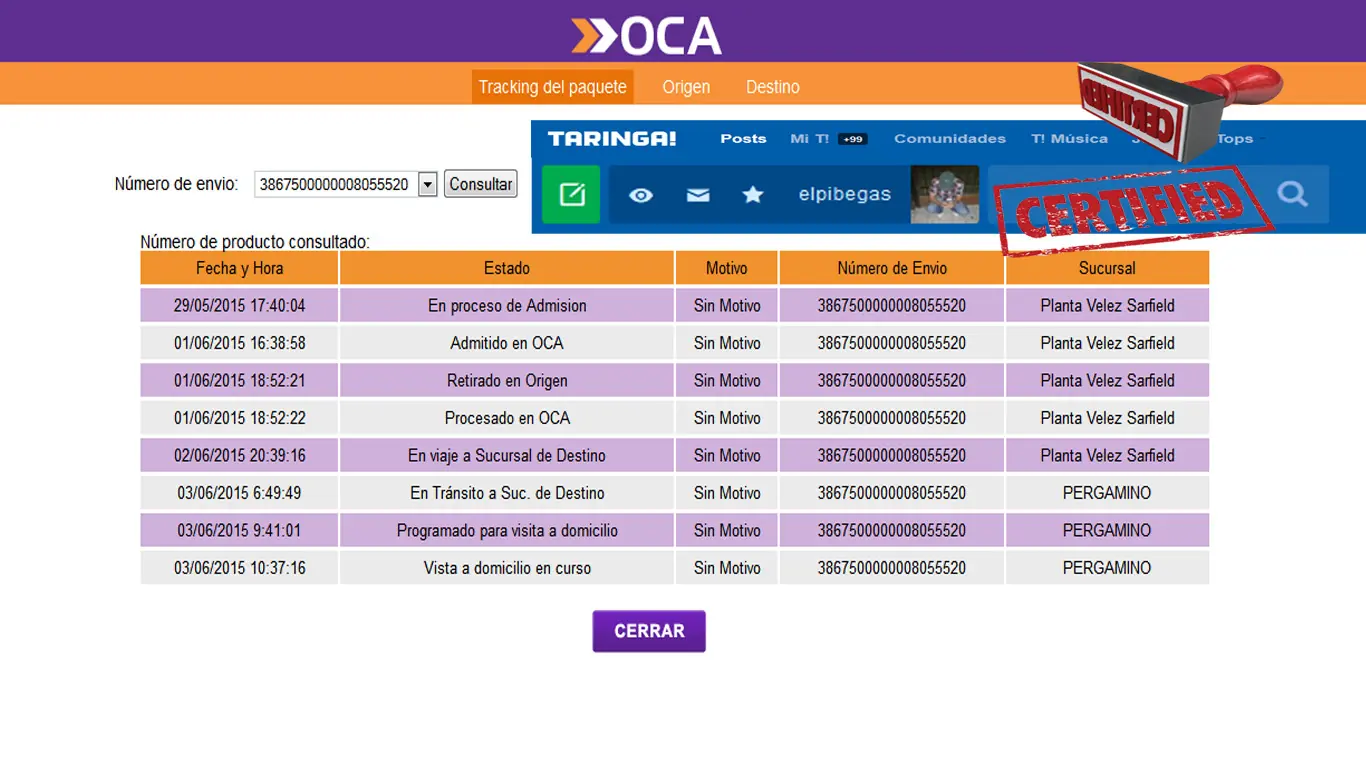The height and width of the screenshot is (768, 1366).
Task: Click the shipment number in the Retirado row
Action: pyautogui.click(x=892, y=381)
